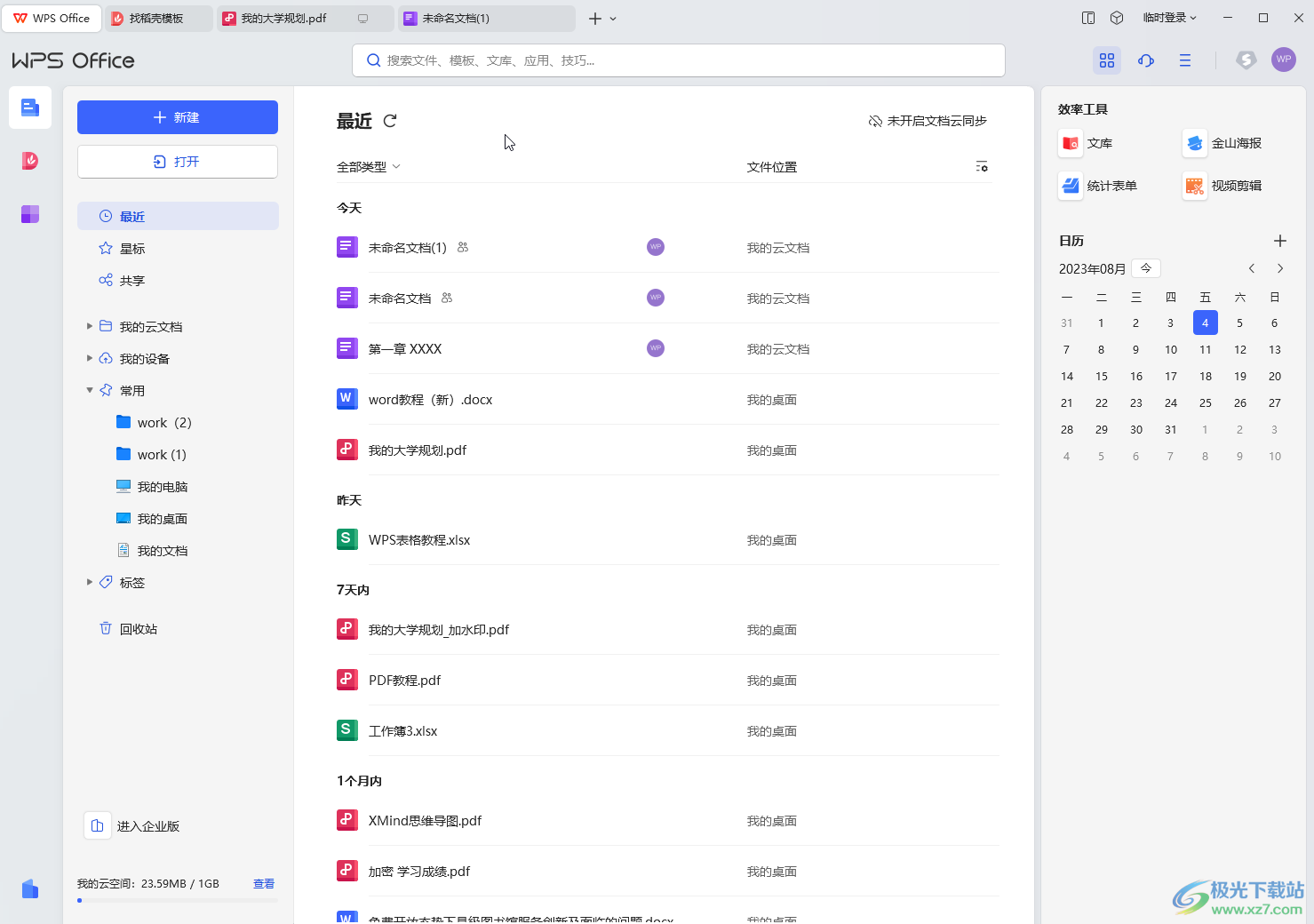This screenshot has height=924, width=1314.
Task: Go to previous month in calendar
Action: click(x=1252, y=268)
